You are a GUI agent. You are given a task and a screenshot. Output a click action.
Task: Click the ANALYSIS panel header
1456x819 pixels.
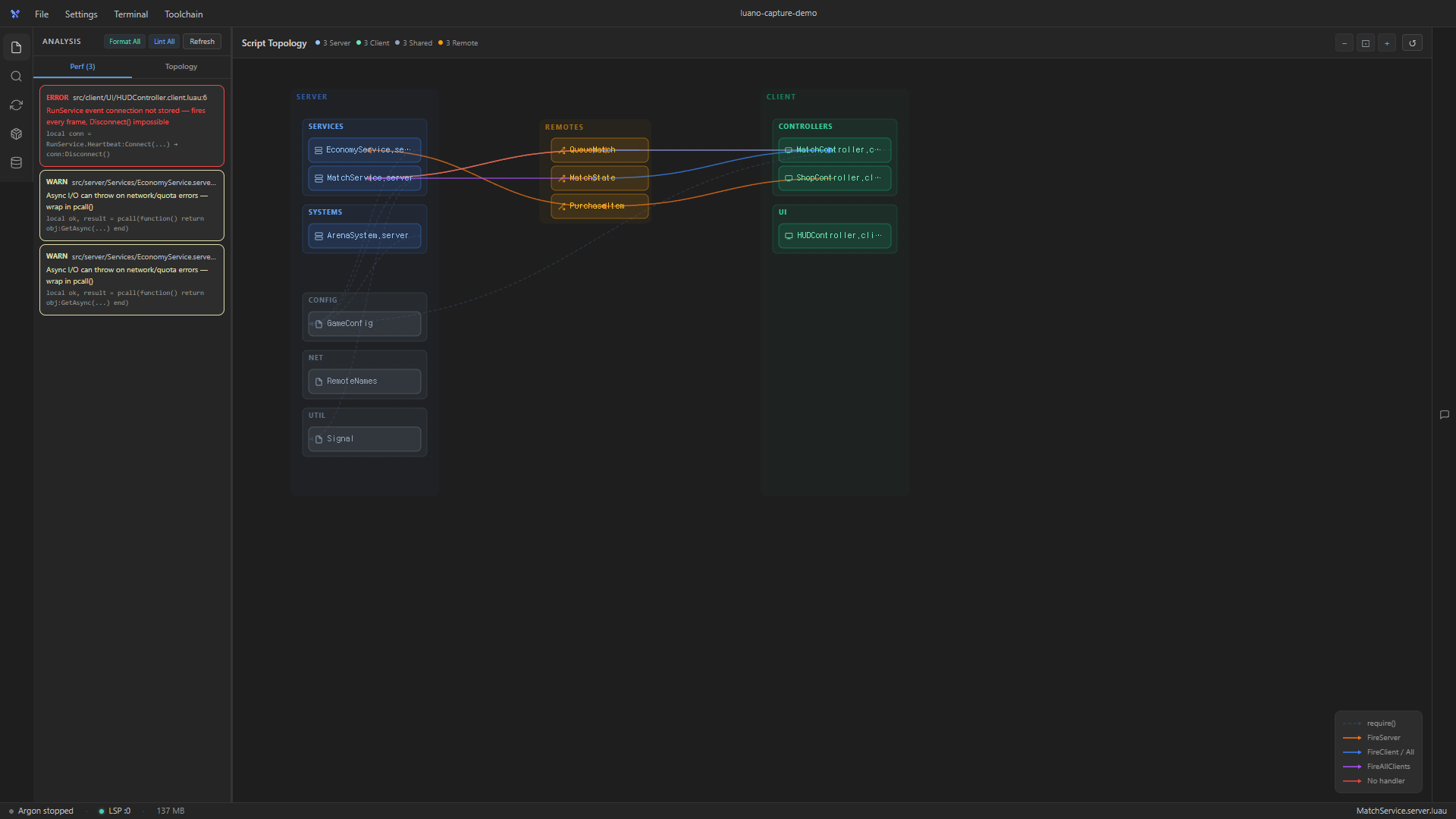pyautogui.click(x=61, y=42)
